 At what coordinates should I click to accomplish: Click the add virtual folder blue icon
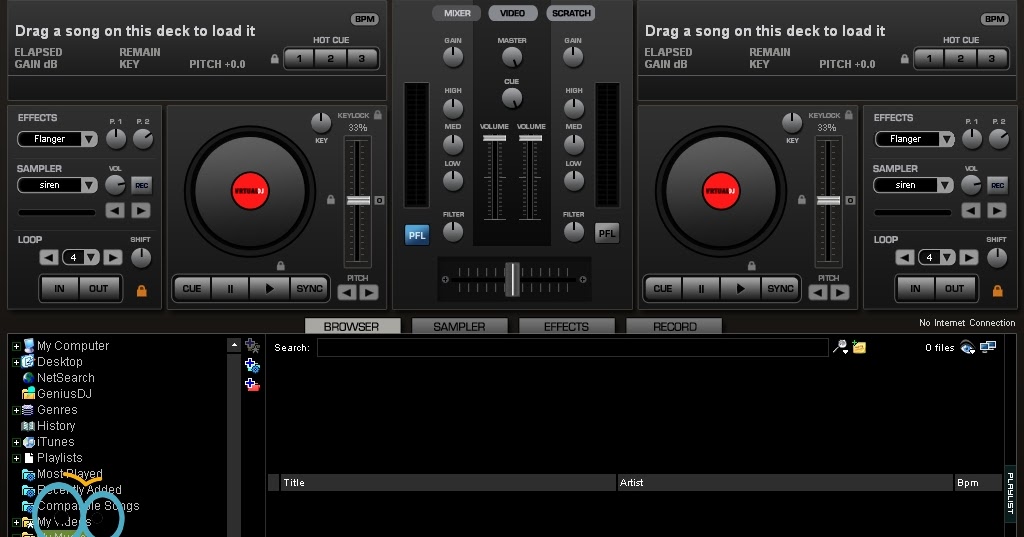[x=252, y=365]
